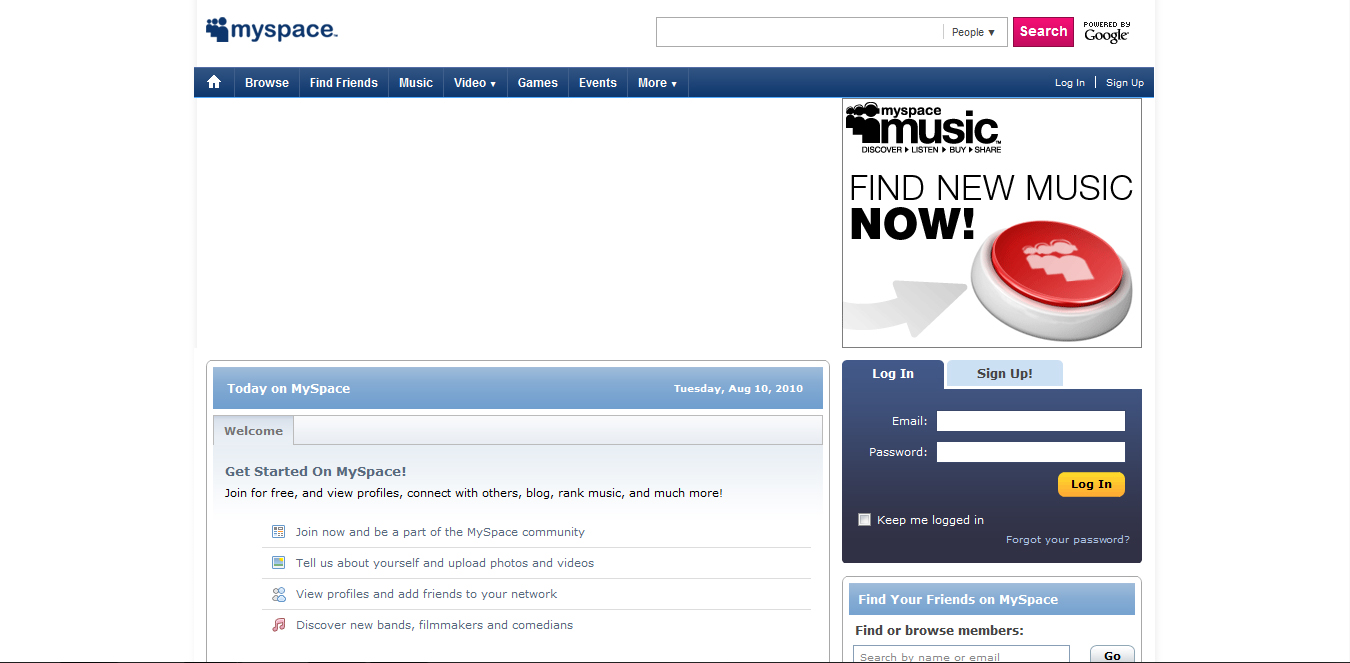The width and height of the screenshot is (1350, 663).
Task: Click the Powered by Google logo
Action: [1107, 32]
